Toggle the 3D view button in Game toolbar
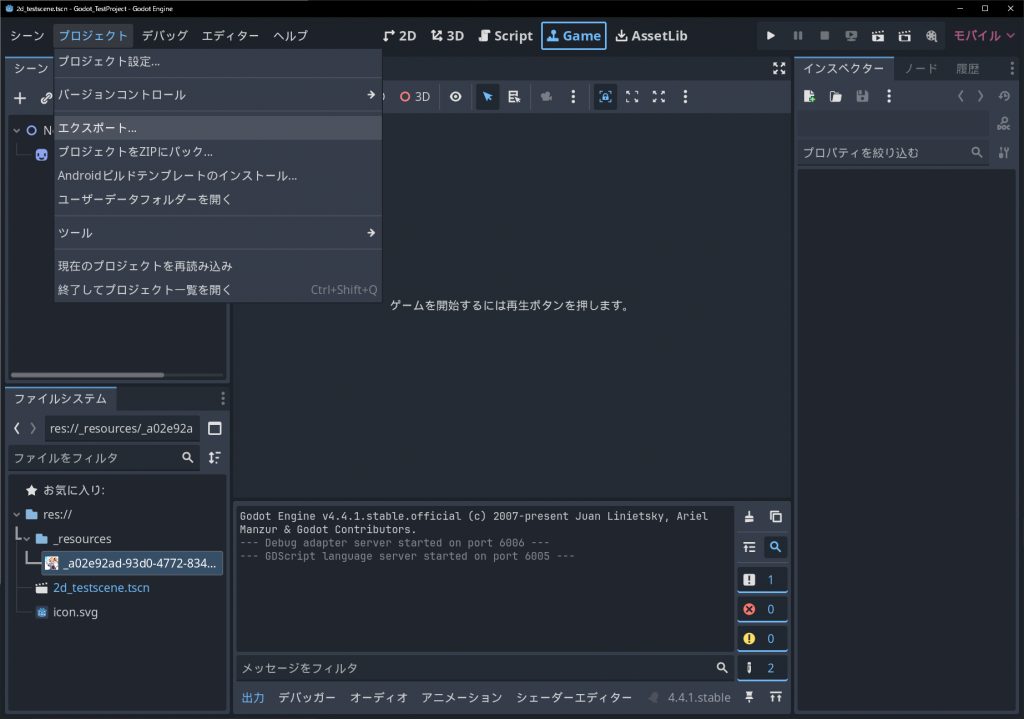Image resolution: width=1024 pixels, height=719 pixels. [414, 97]
